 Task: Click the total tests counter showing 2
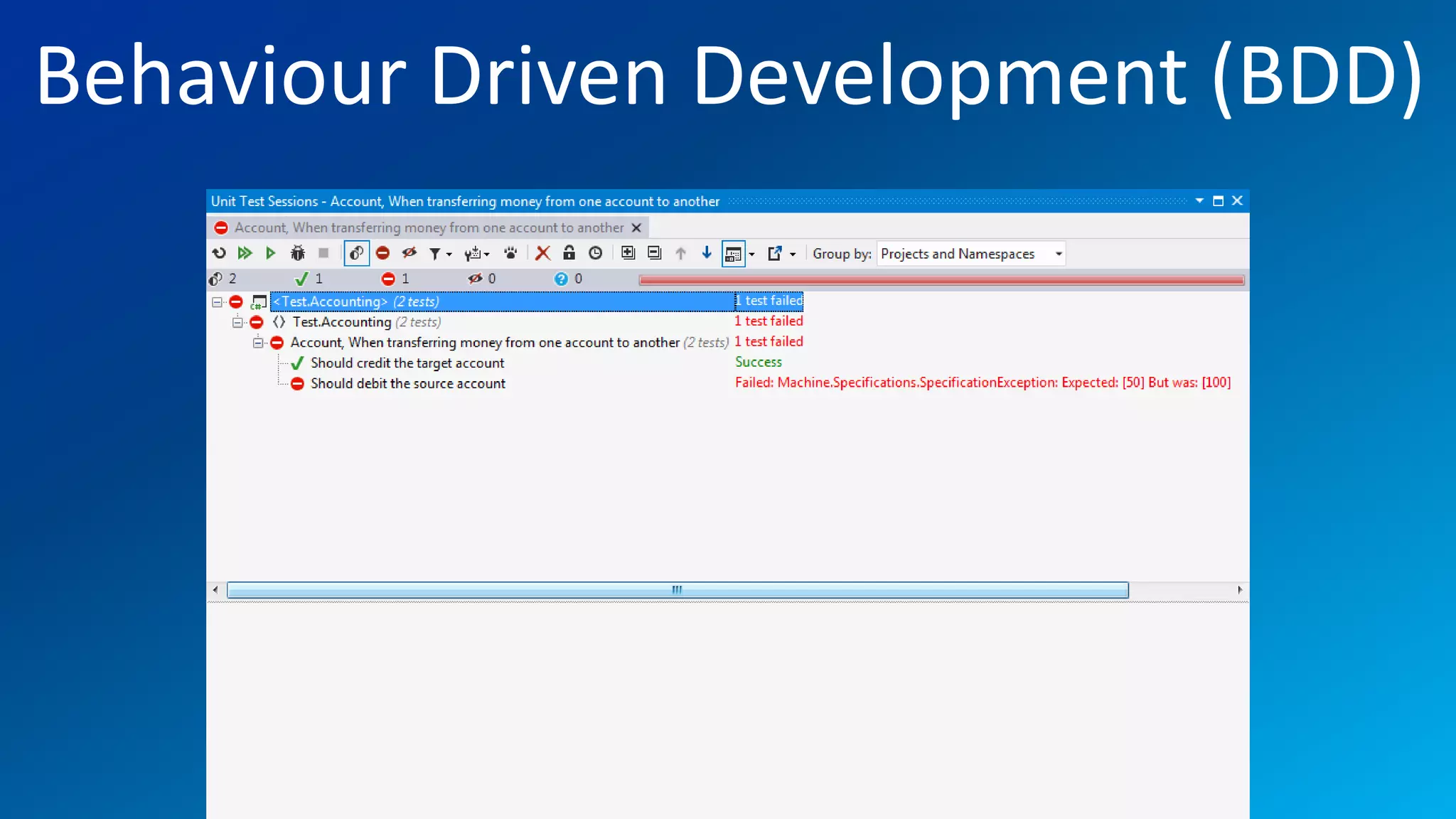tap(223, 279)
